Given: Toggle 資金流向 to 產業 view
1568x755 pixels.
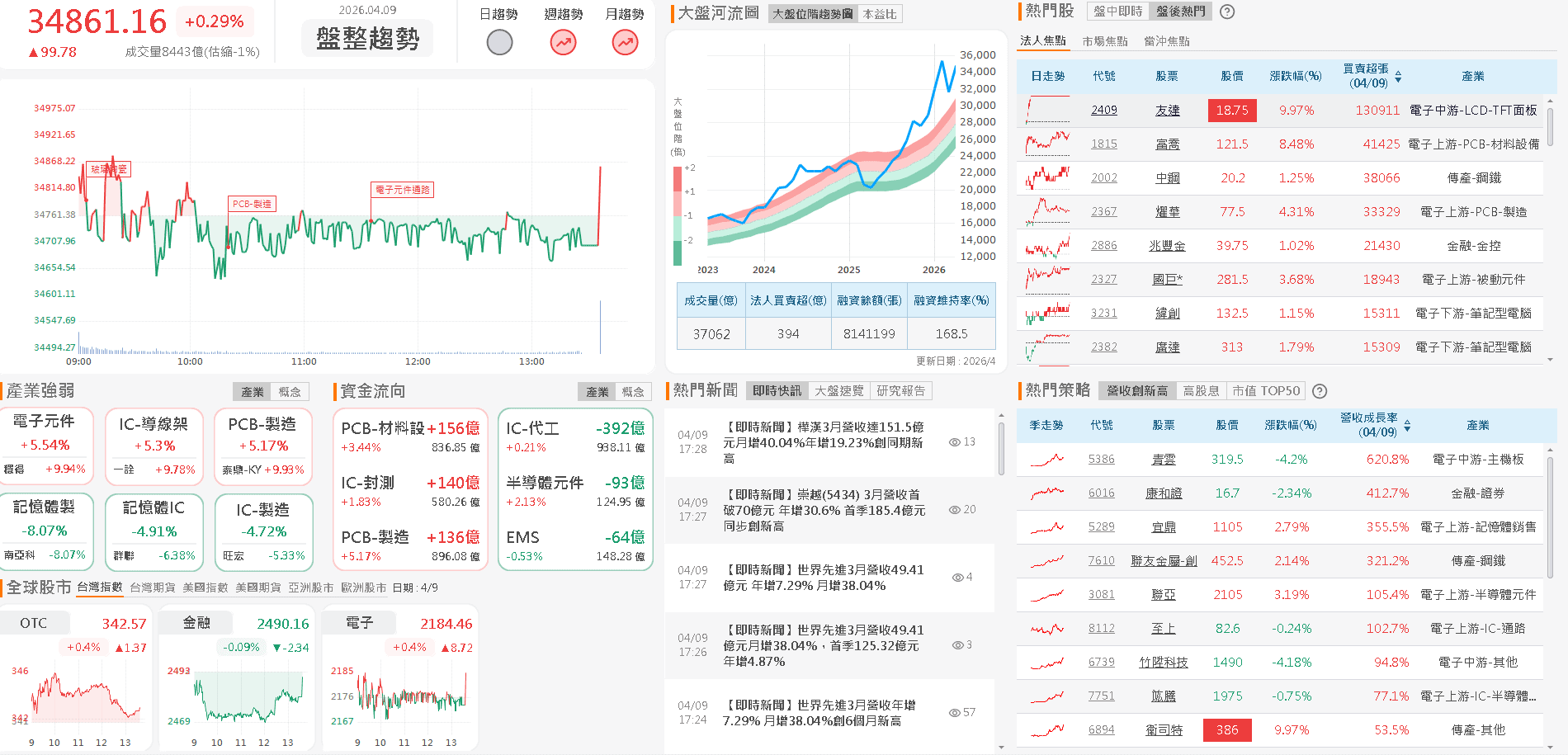Looking at the screenshot, I should pos(597,392).
